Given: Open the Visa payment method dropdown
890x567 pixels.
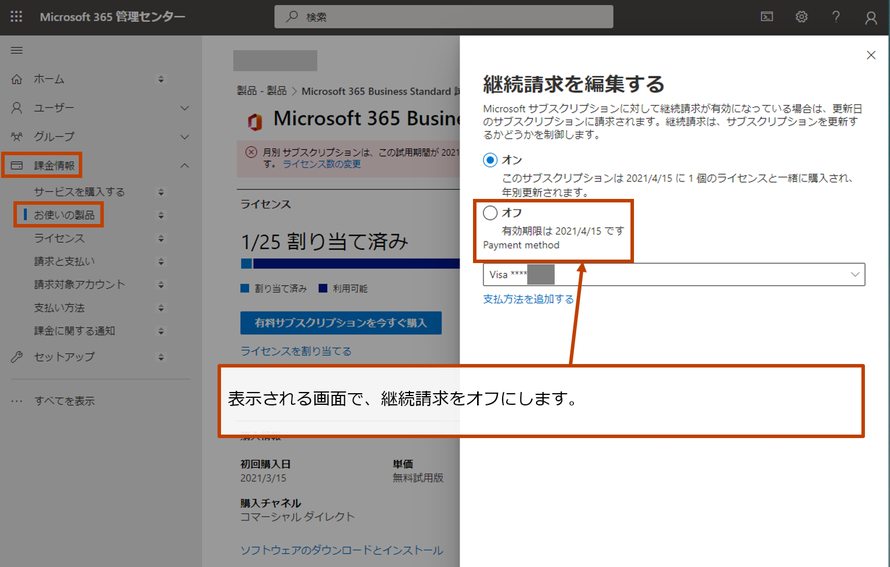Looking at the screenshot, I should click(x=673, y=274).
